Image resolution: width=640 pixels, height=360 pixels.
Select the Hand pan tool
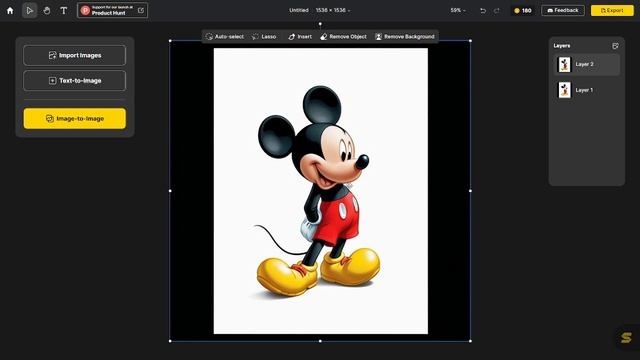click(x=47, y=11)
